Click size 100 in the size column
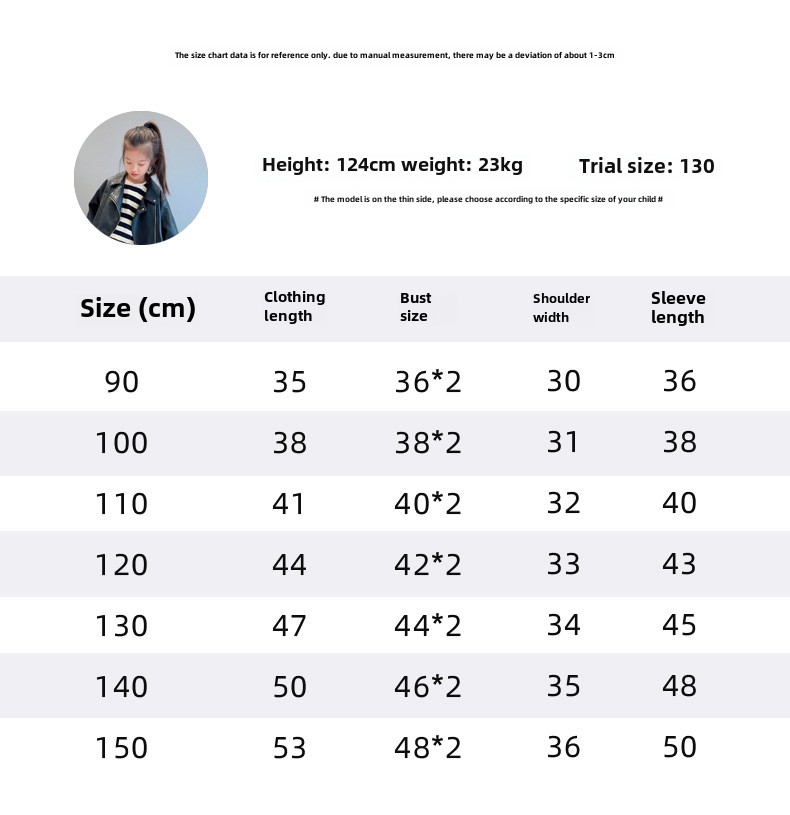The image size is (790, 815). pyautogui.click(x=121, y=442)
